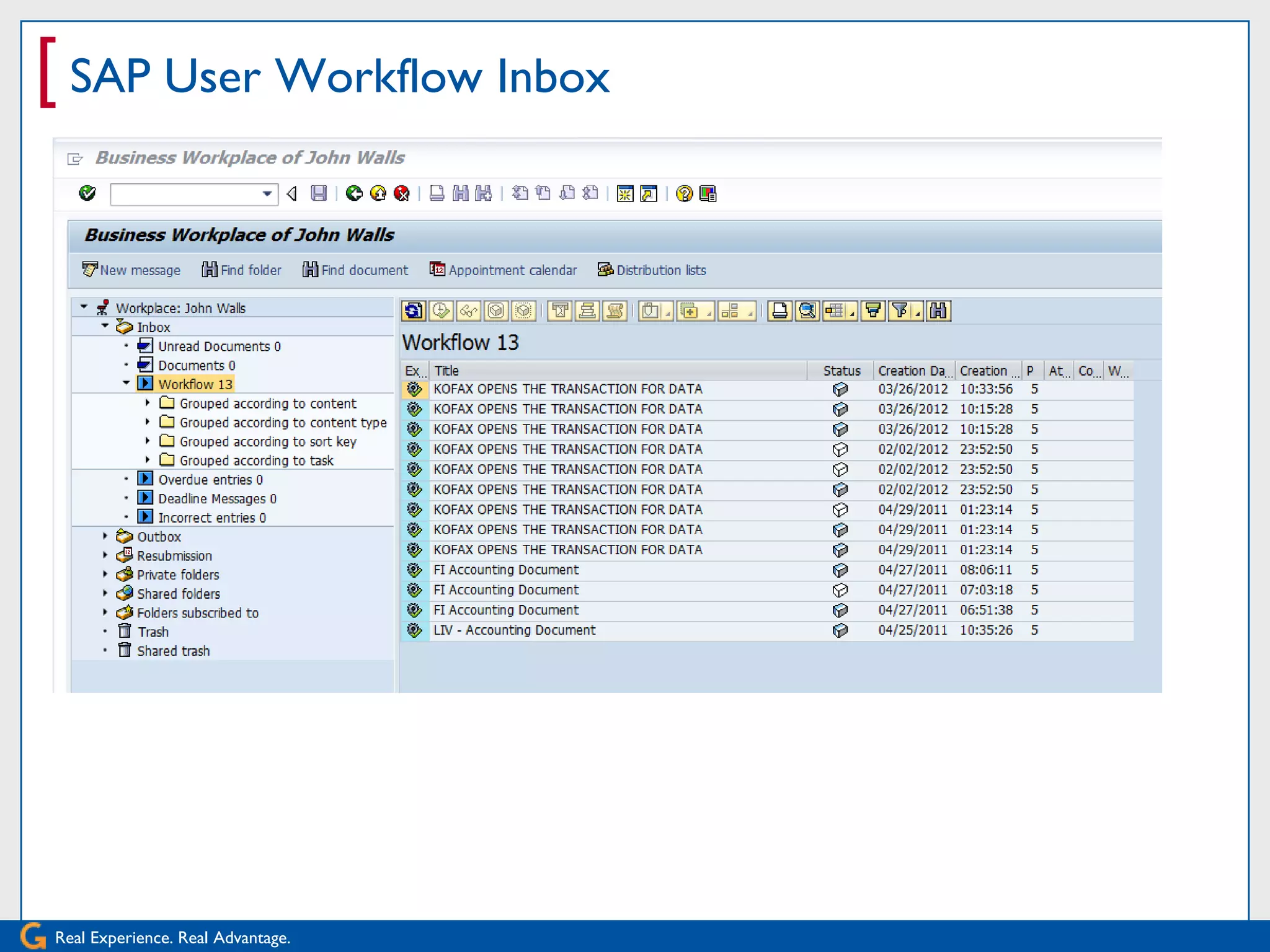
Task: Click the Find Next binoculars icon
Action: point(484,193)
